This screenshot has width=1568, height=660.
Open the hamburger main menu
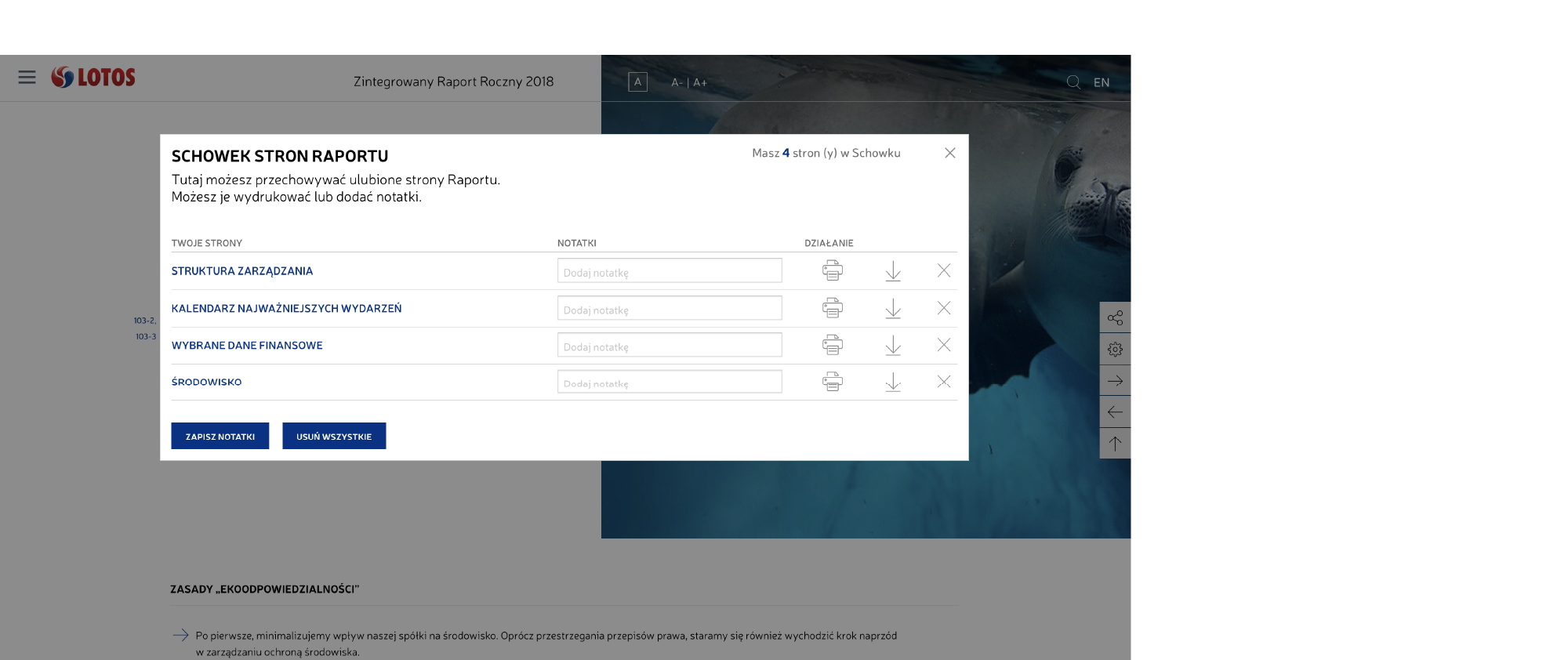27,77
